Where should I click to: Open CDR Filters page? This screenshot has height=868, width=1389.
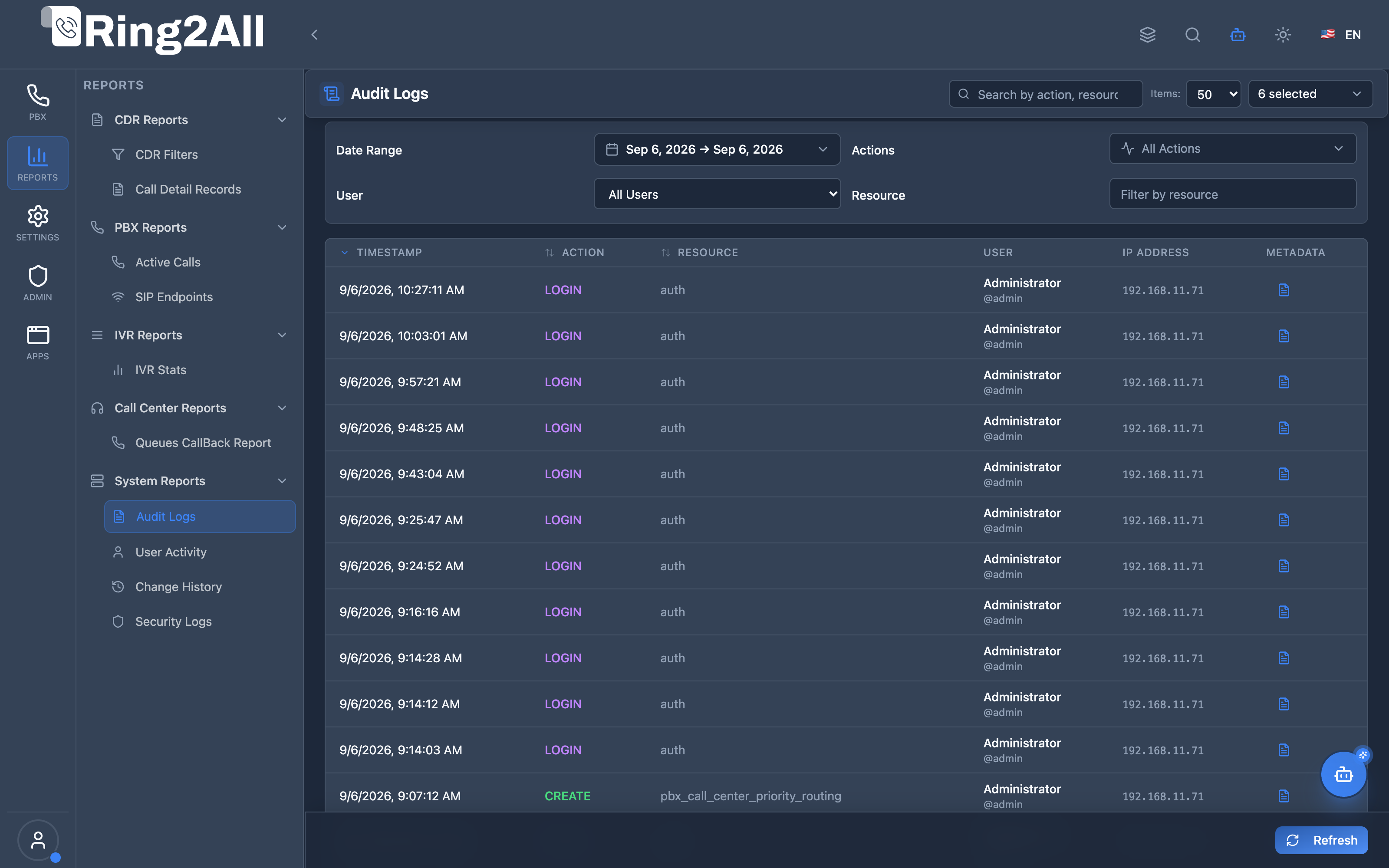[x=200, y=155]
